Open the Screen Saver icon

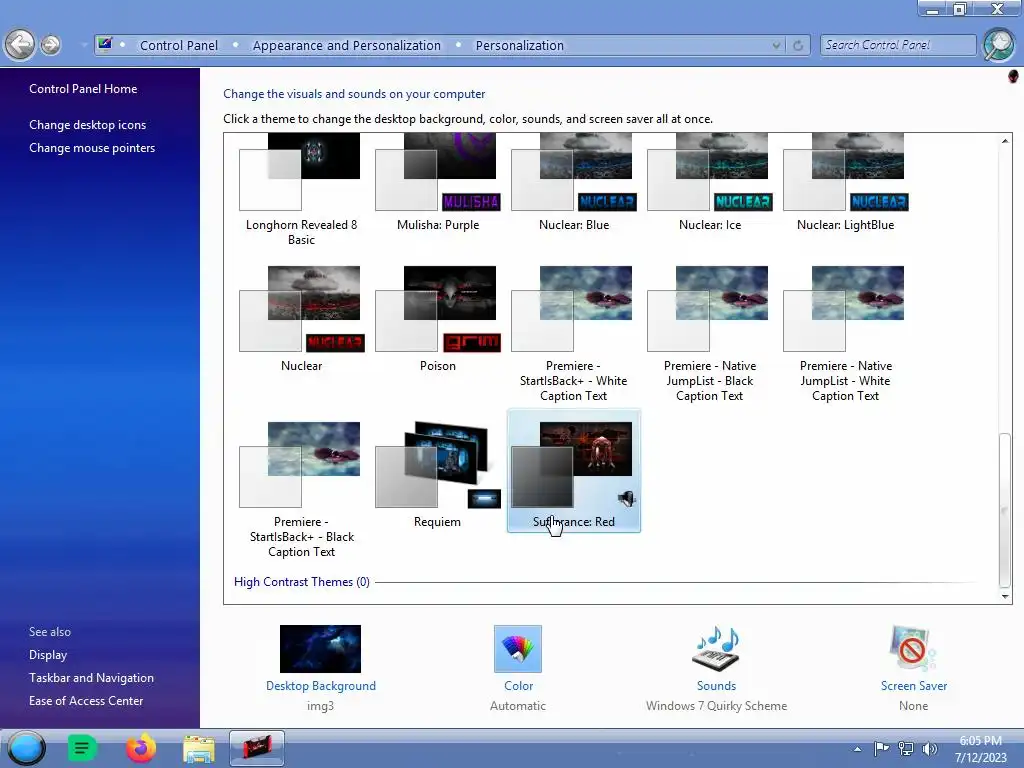[x=913, y=648]
